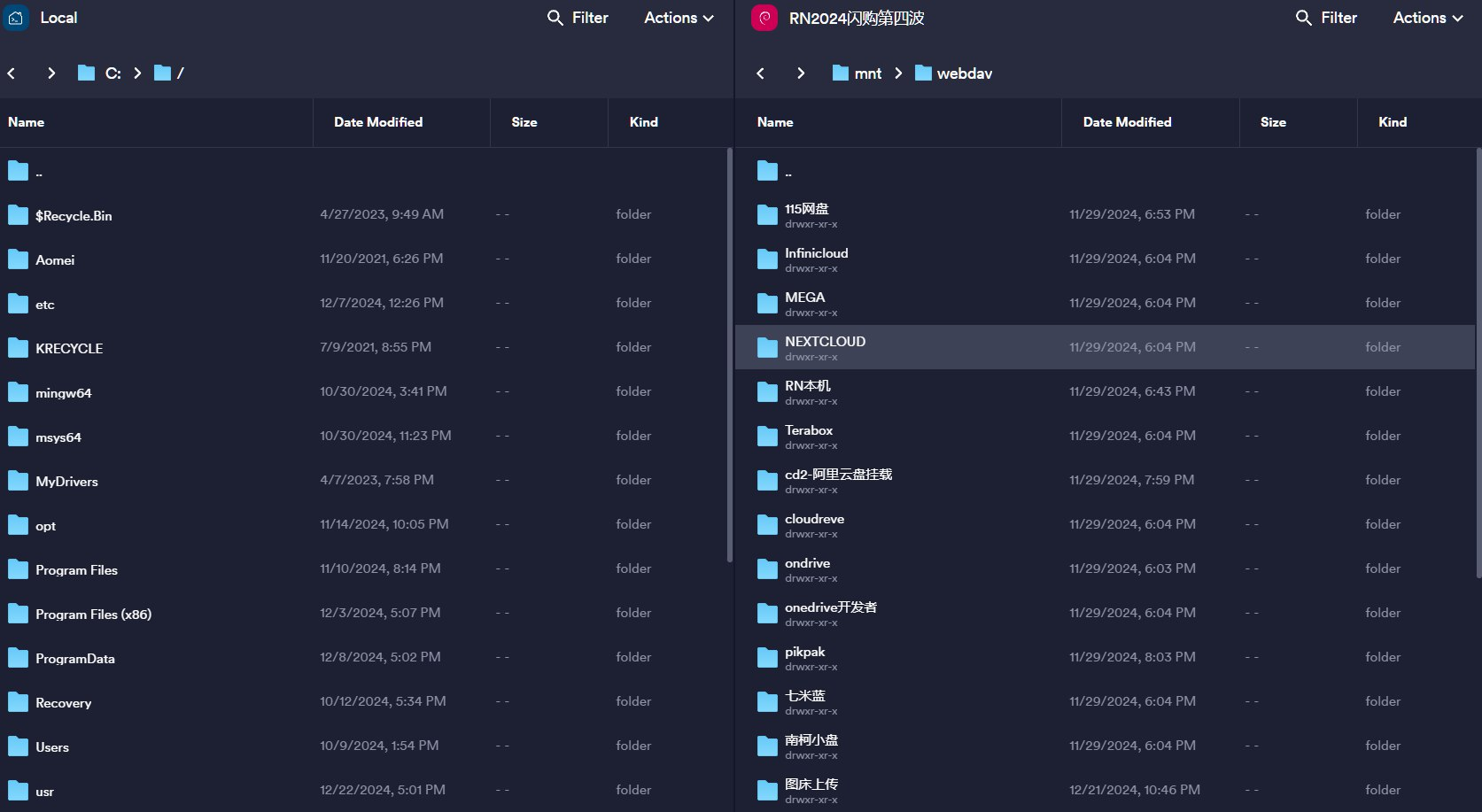The width and height of the screenshot is (1482, 812).
Task: Click the C: drive breadcrumb
Action: pyautogui.click(x=99, y=73)
